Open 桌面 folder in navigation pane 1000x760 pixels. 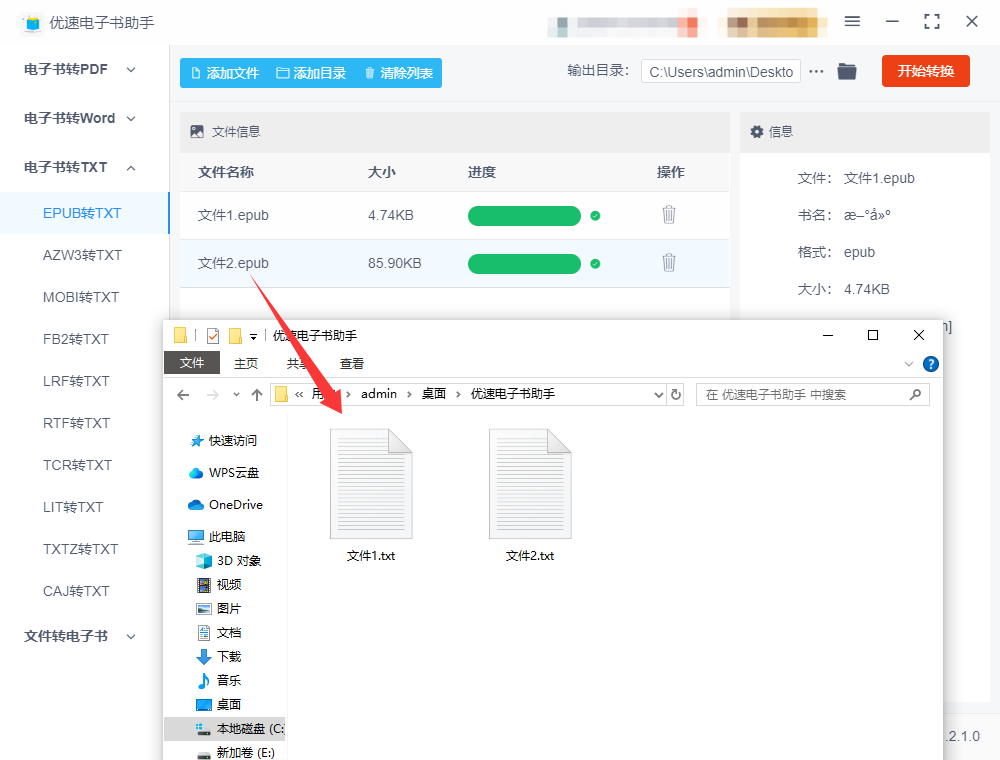pyautogui.click(x=219, y=705)
